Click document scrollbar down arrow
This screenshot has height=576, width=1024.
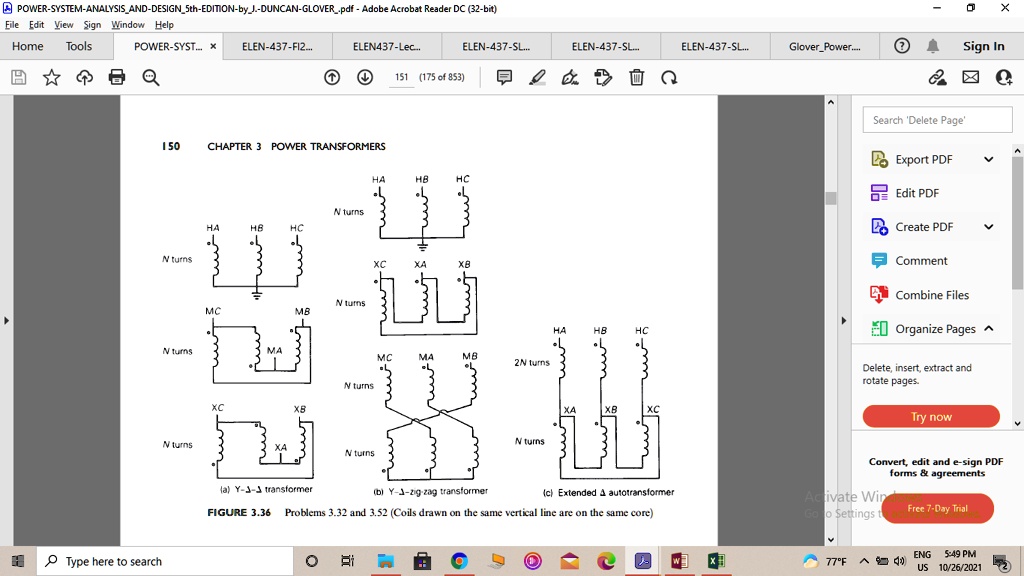(831, 539)
